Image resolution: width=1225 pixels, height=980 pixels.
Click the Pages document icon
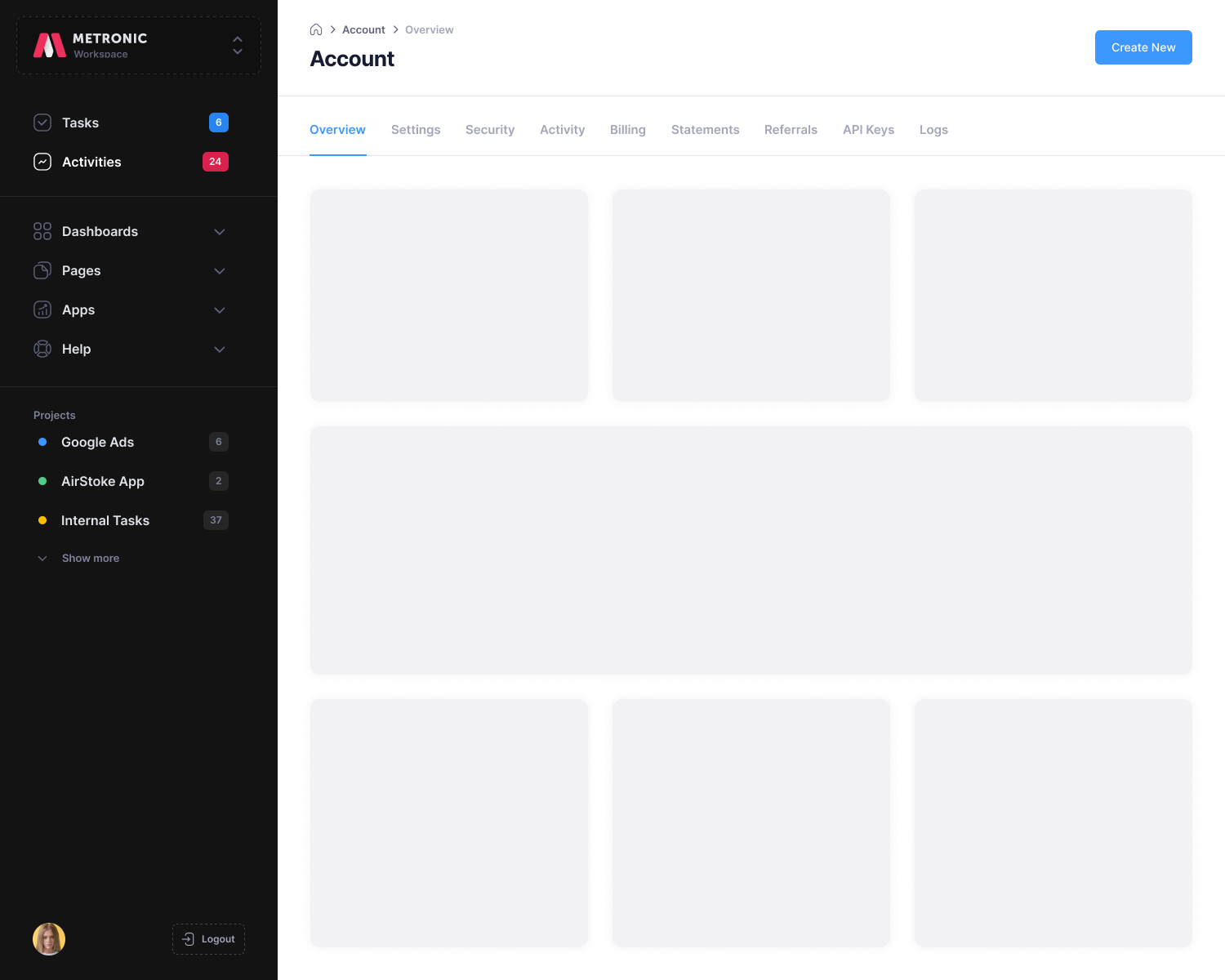click(42, 270)
